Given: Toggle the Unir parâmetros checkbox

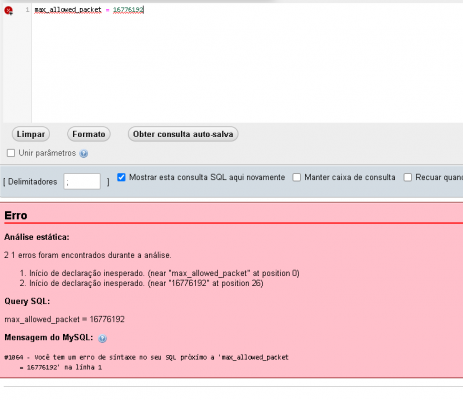Looking at the screenshot, I should click(x=11, y=153).
